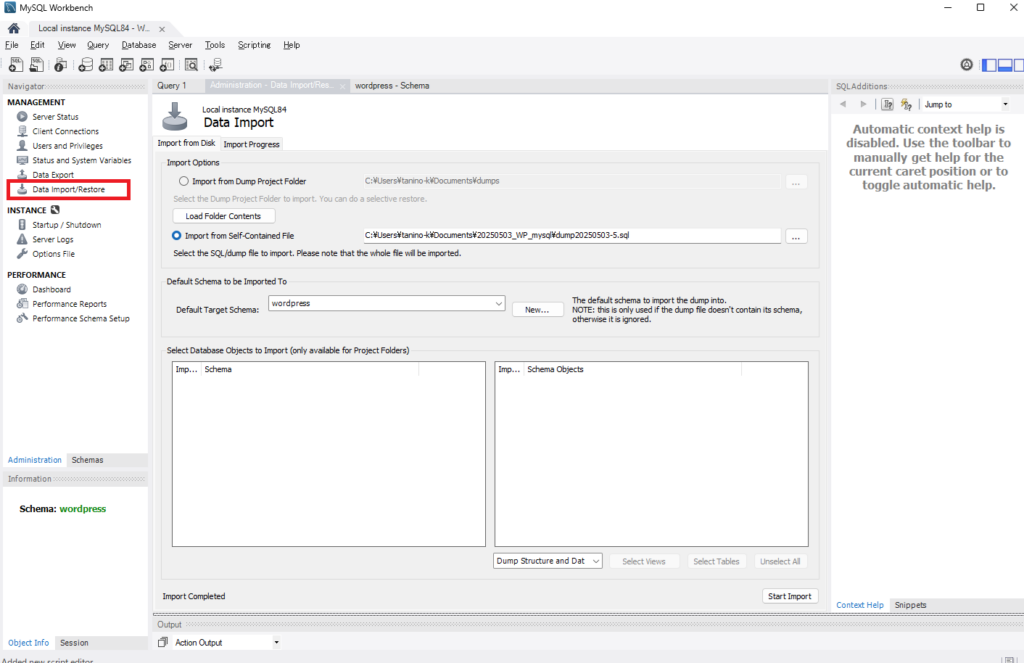The image size is (1024, 663).
Task: Click the Load Folder Contents button
Action: 223,216
